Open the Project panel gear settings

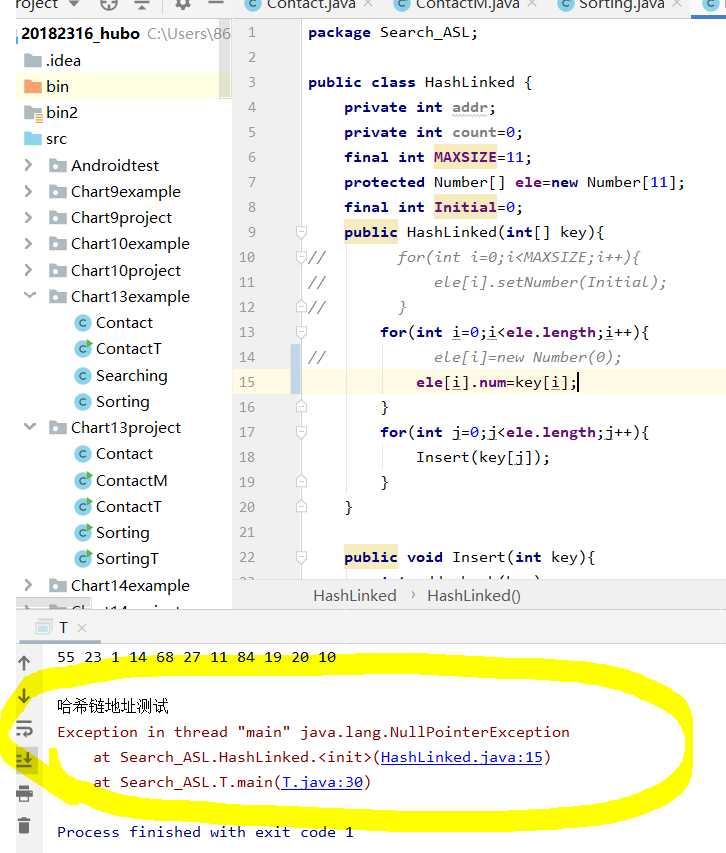[x=183, y=4]
